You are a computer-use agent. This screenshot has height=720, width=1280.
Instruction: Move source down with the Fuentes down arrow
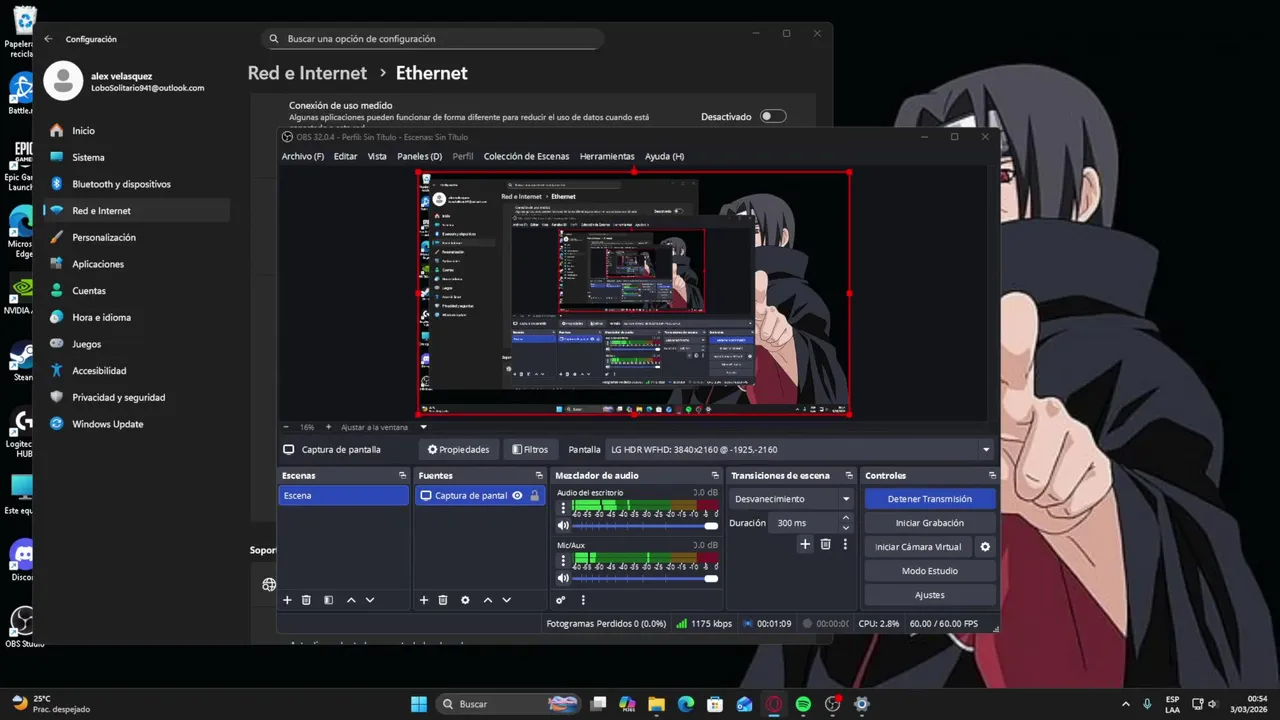coord(507,600)
